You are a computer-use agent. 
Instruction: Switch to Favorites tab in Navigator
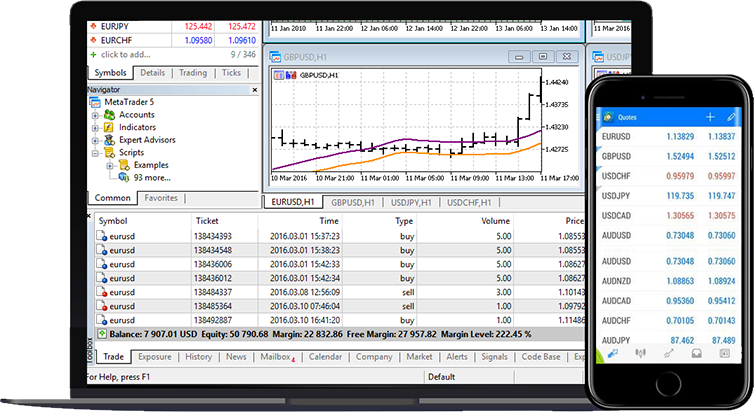pyautogui.click(x=161, y=198)
